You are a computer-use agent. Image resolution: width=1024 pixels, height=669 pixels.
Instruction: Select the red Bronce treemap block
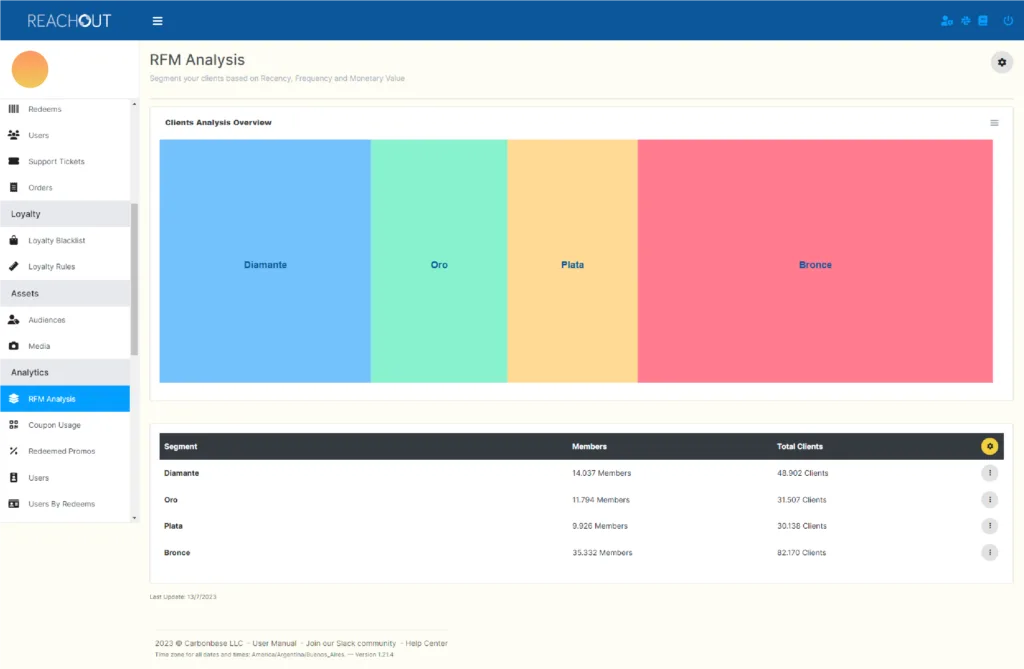coord(815,261)
